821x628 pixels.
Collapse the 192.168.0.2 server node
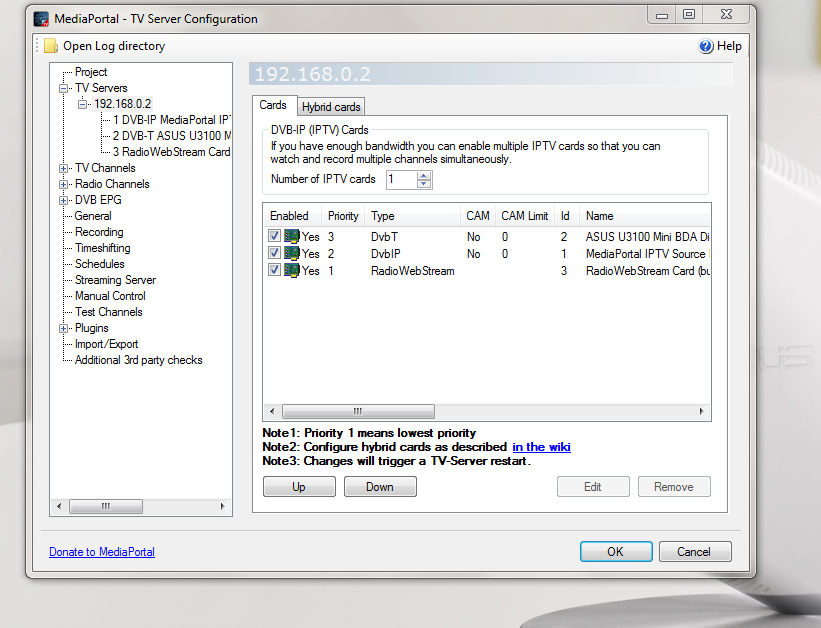click(82, 104)
